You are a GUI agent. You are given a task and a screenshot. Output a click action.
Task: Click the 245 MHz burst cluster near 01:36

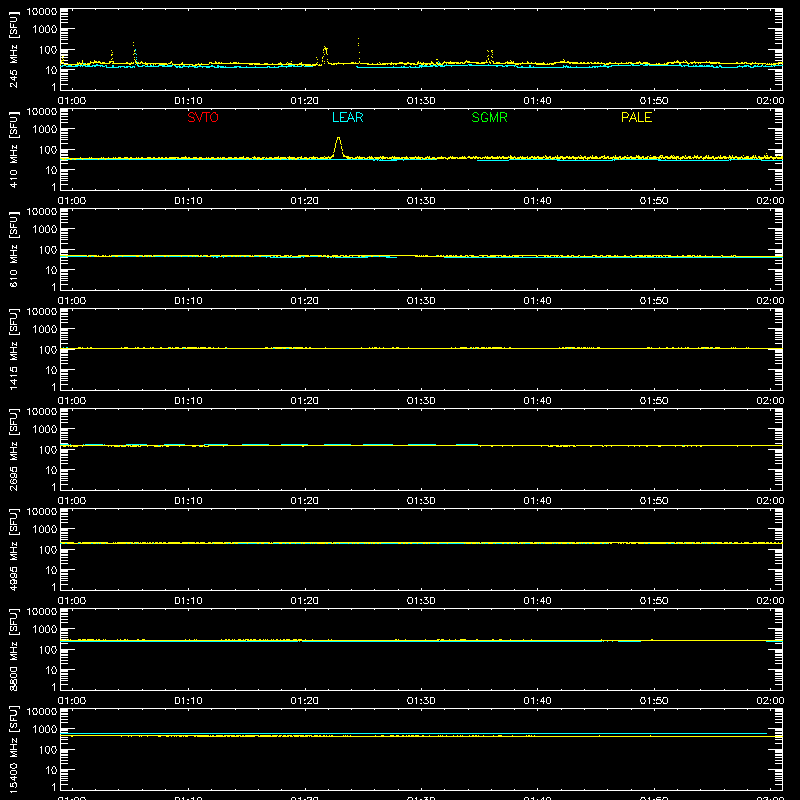490,56
